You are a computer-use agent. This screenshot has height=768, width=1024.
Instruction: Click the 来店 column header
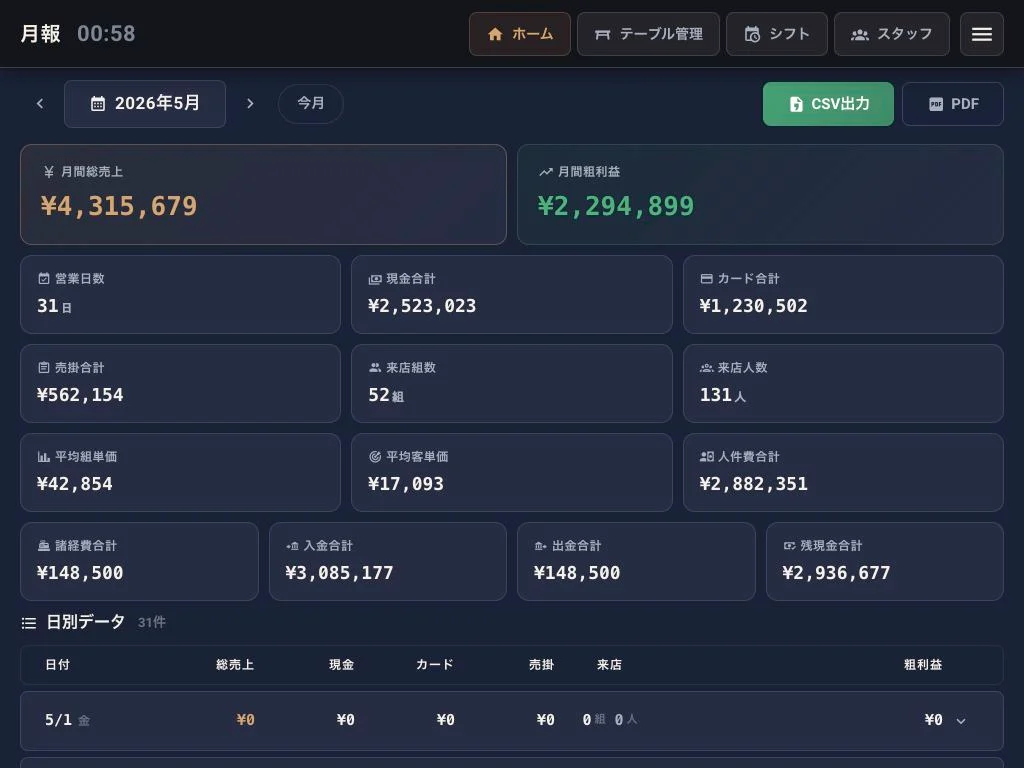click(609, 665)
